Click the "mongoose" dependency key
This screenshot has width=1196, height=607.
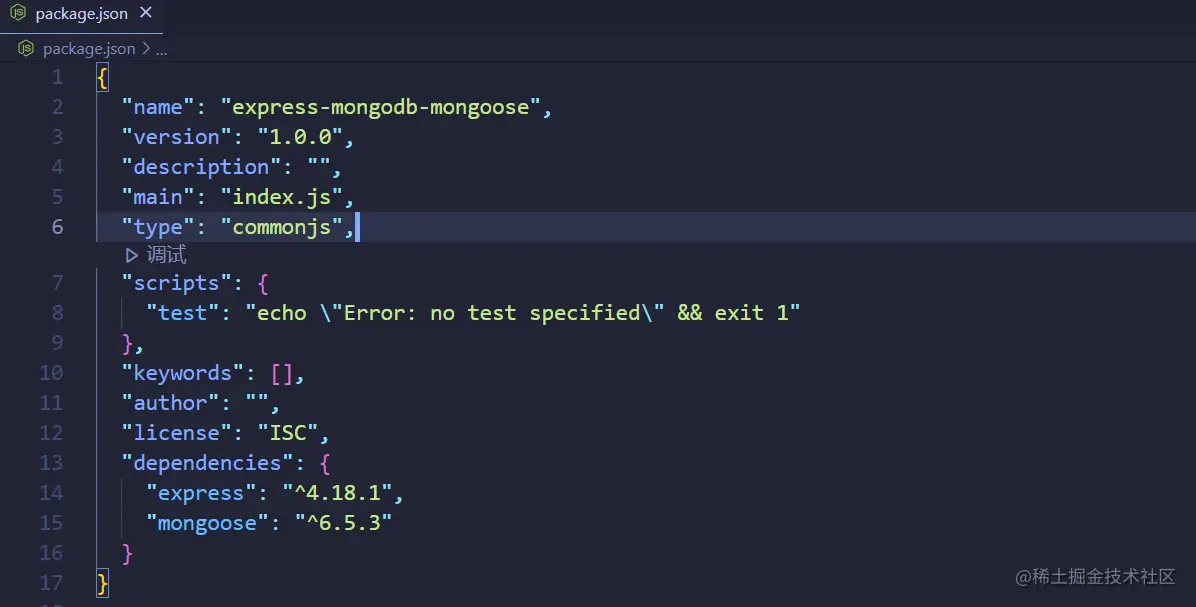[x=207, y=523]
